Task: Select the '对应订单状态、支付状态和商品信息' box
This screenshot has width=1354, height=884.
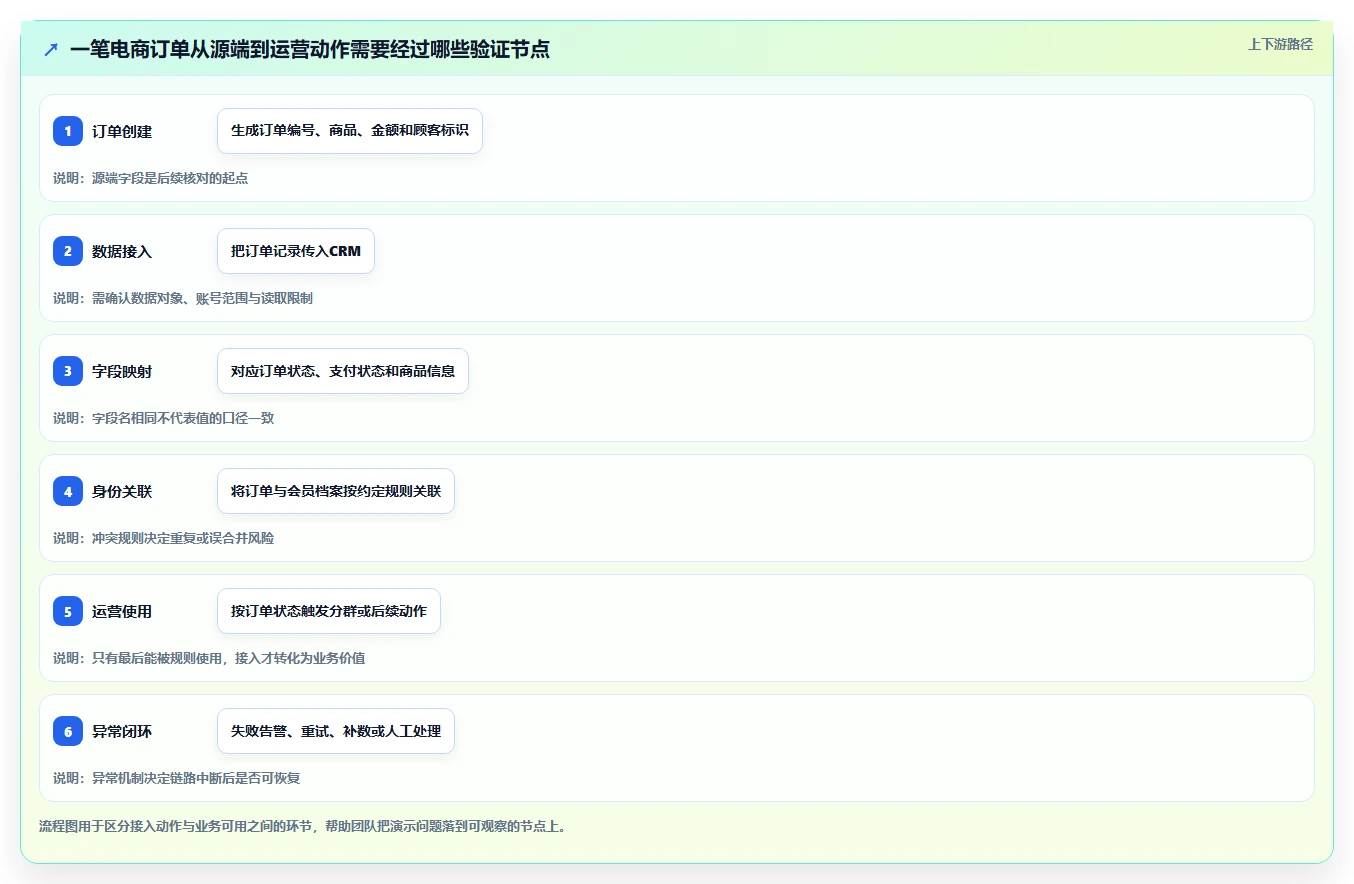Action: (343, 371)
